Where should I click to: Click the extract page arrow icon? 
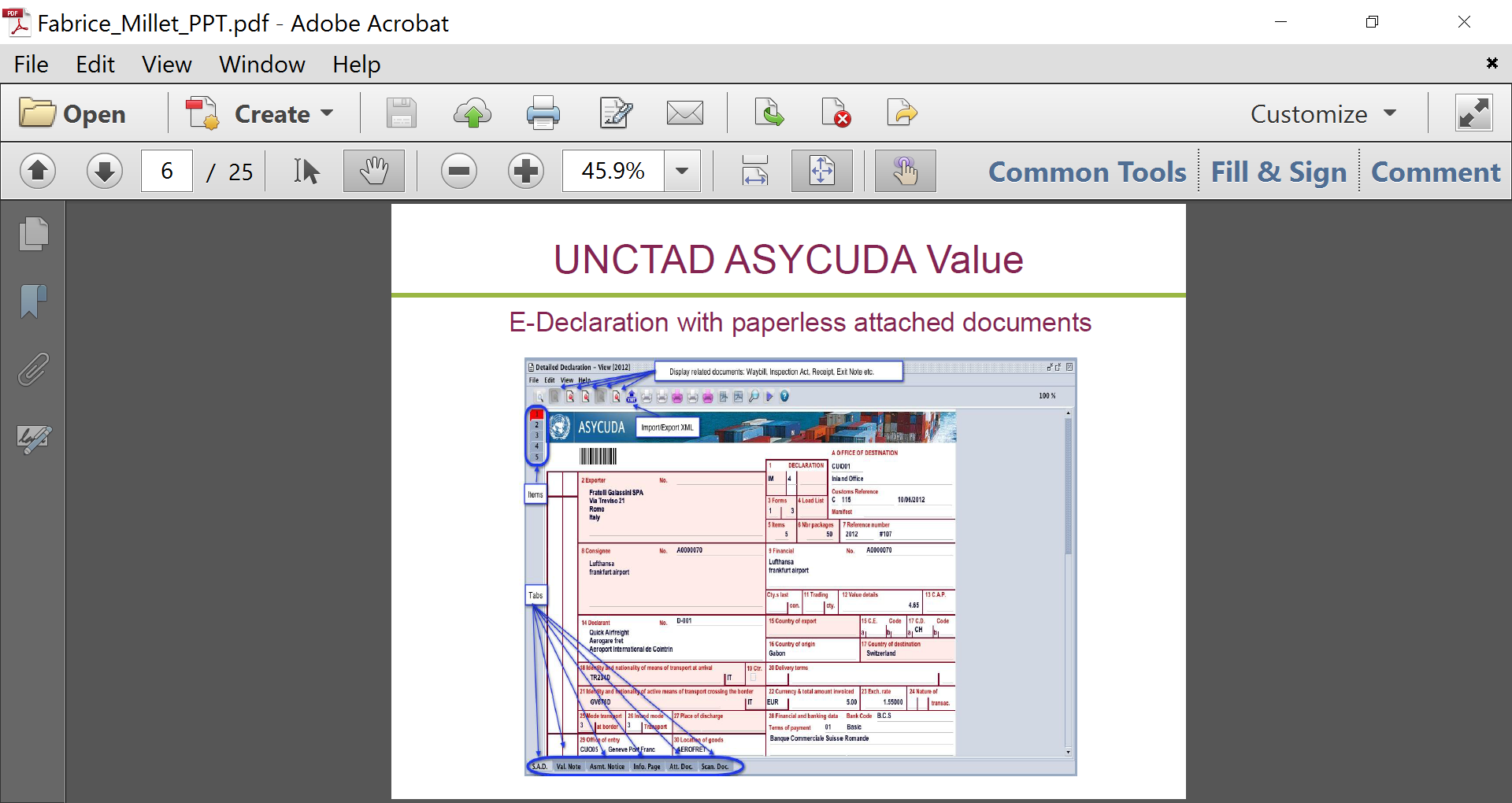(902, 113)
